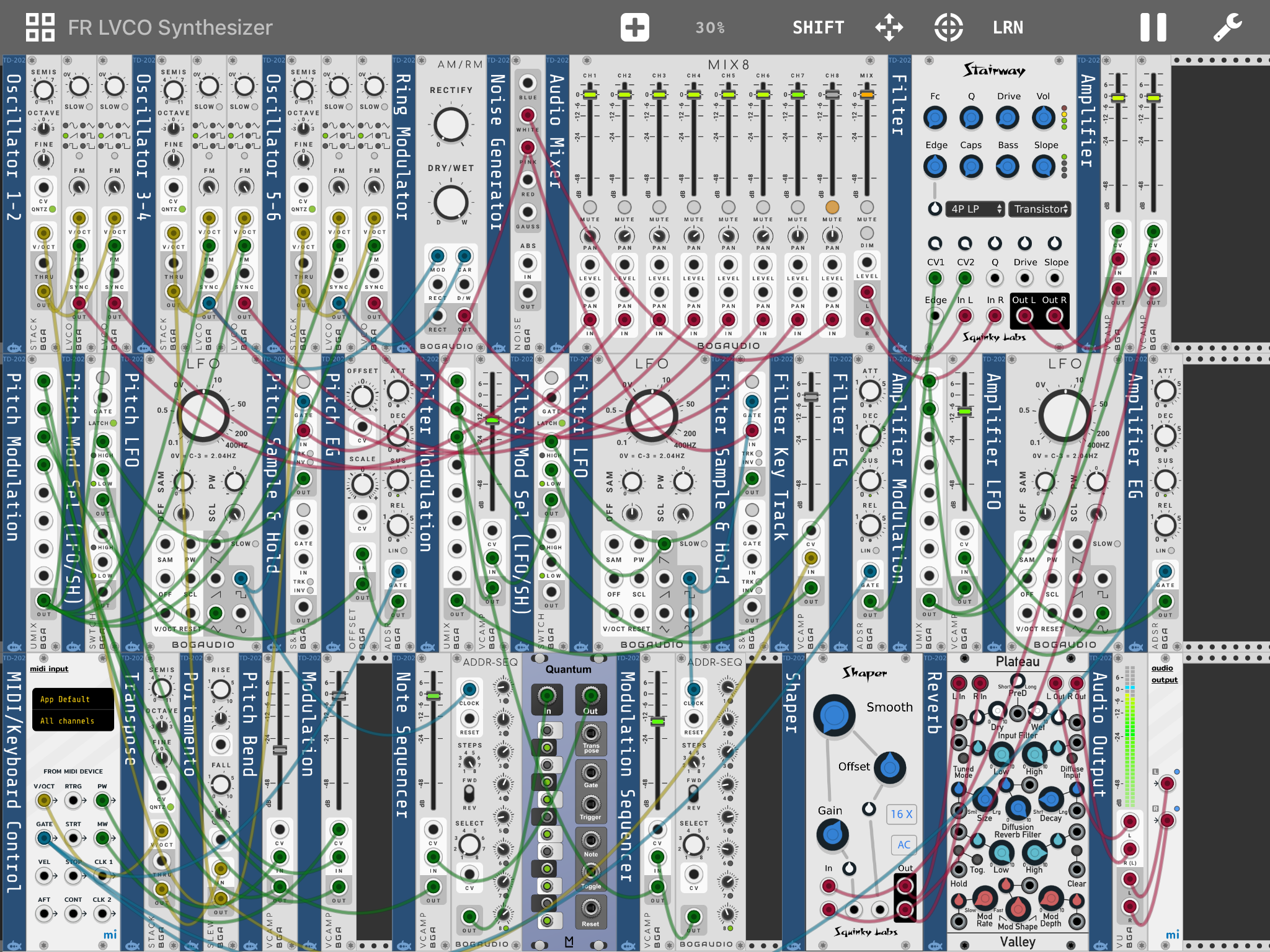Toggle SHIFT mode in top bar
Screen dimensions: 1270x952
[x=819, y=27]
